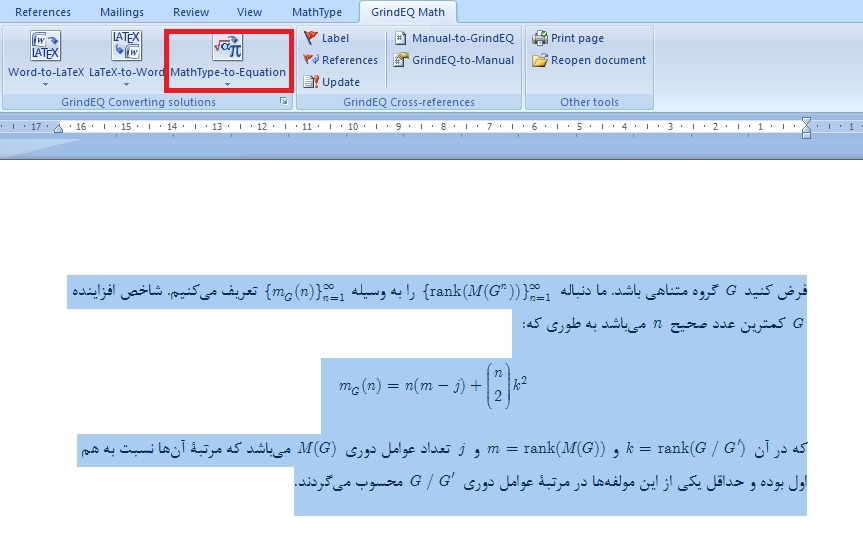Click the Update cross-references icon

tap(310, 81)
